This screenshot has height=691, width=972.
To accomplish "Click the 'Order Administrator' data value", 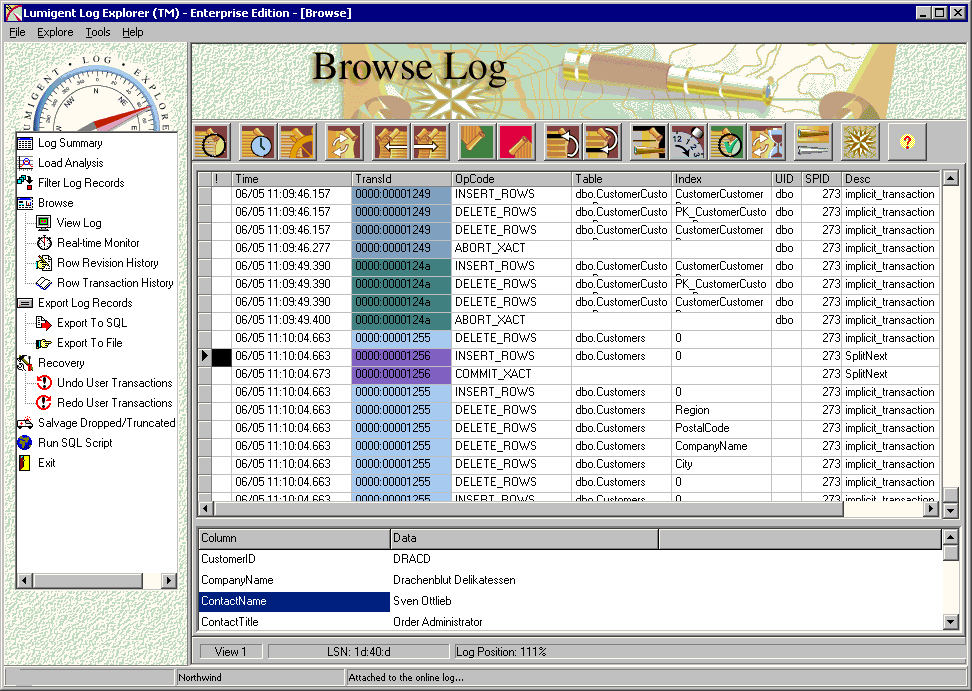I will pos(438,622).
